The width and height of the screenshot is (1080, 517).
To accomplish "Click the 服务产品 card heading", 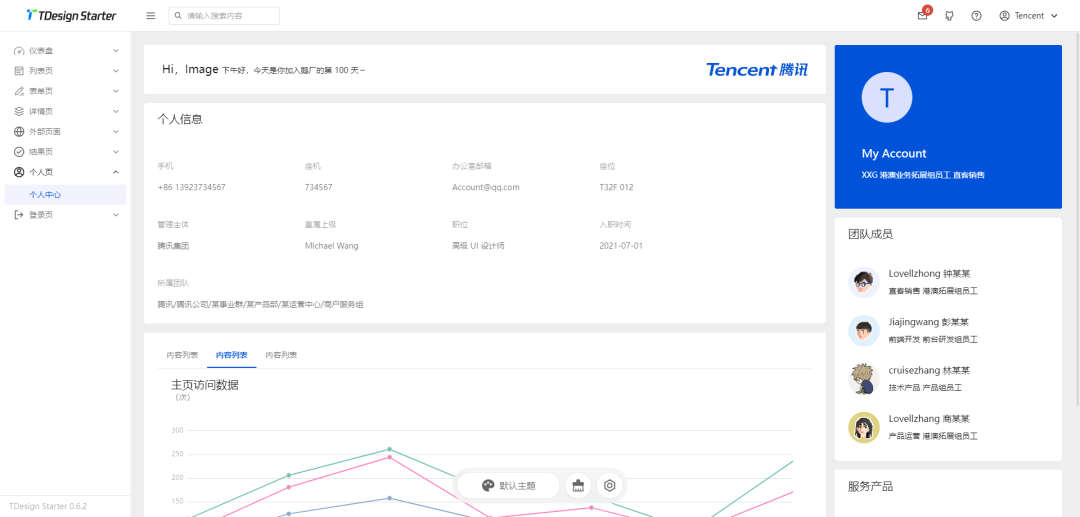I will click(871, 487).
